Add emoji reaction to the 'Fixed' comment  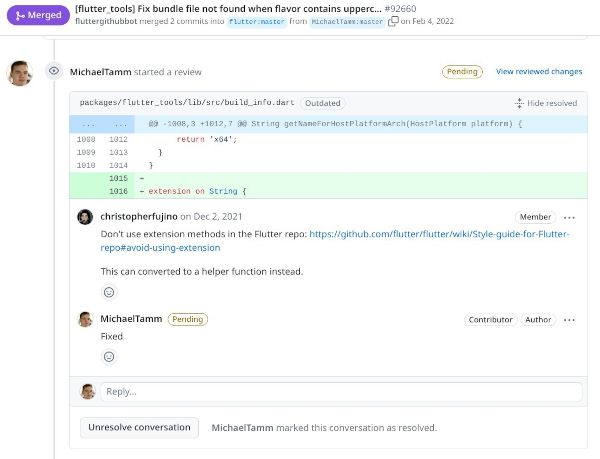[x=109, y=356]
